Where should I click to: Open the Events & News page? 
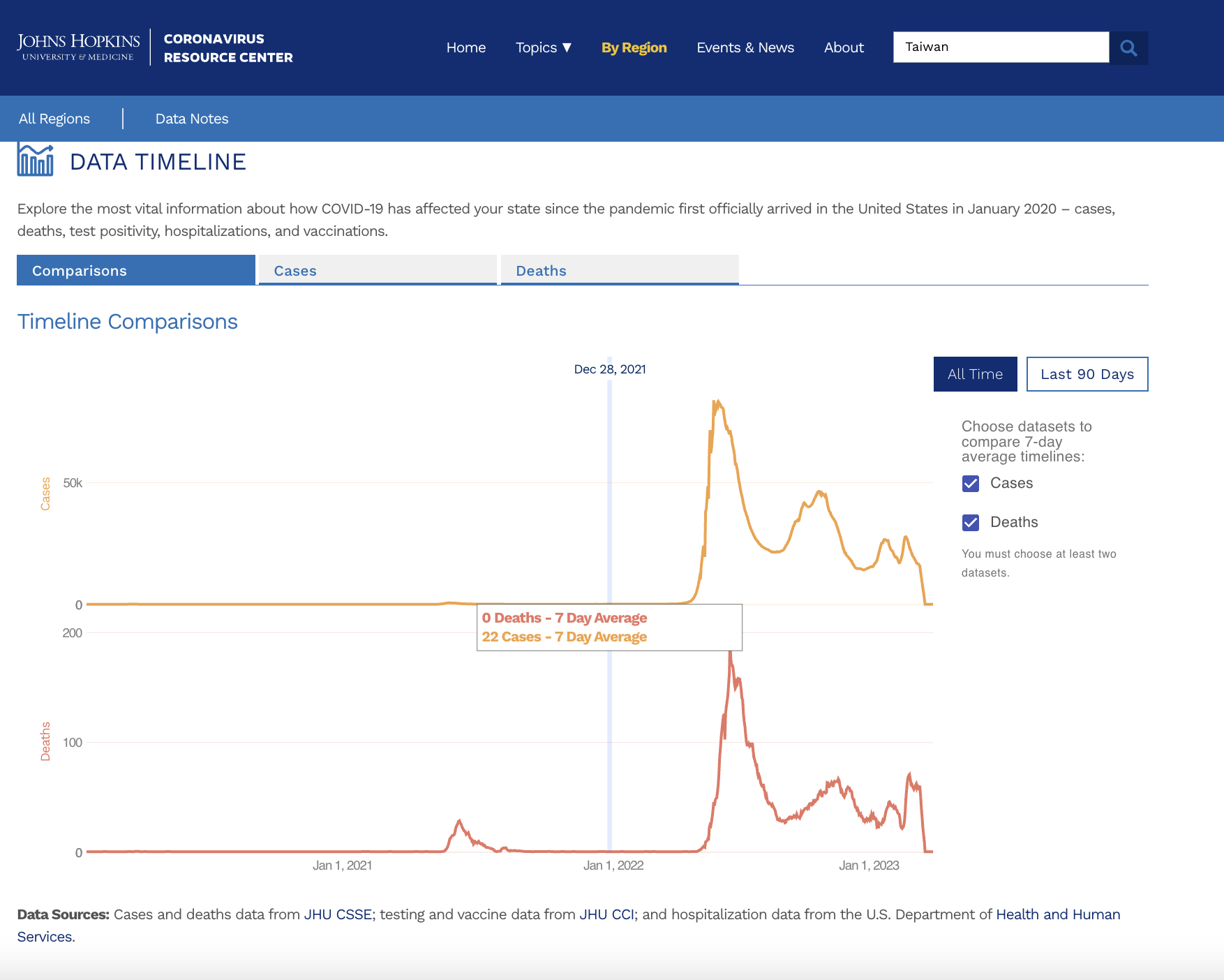745,47
